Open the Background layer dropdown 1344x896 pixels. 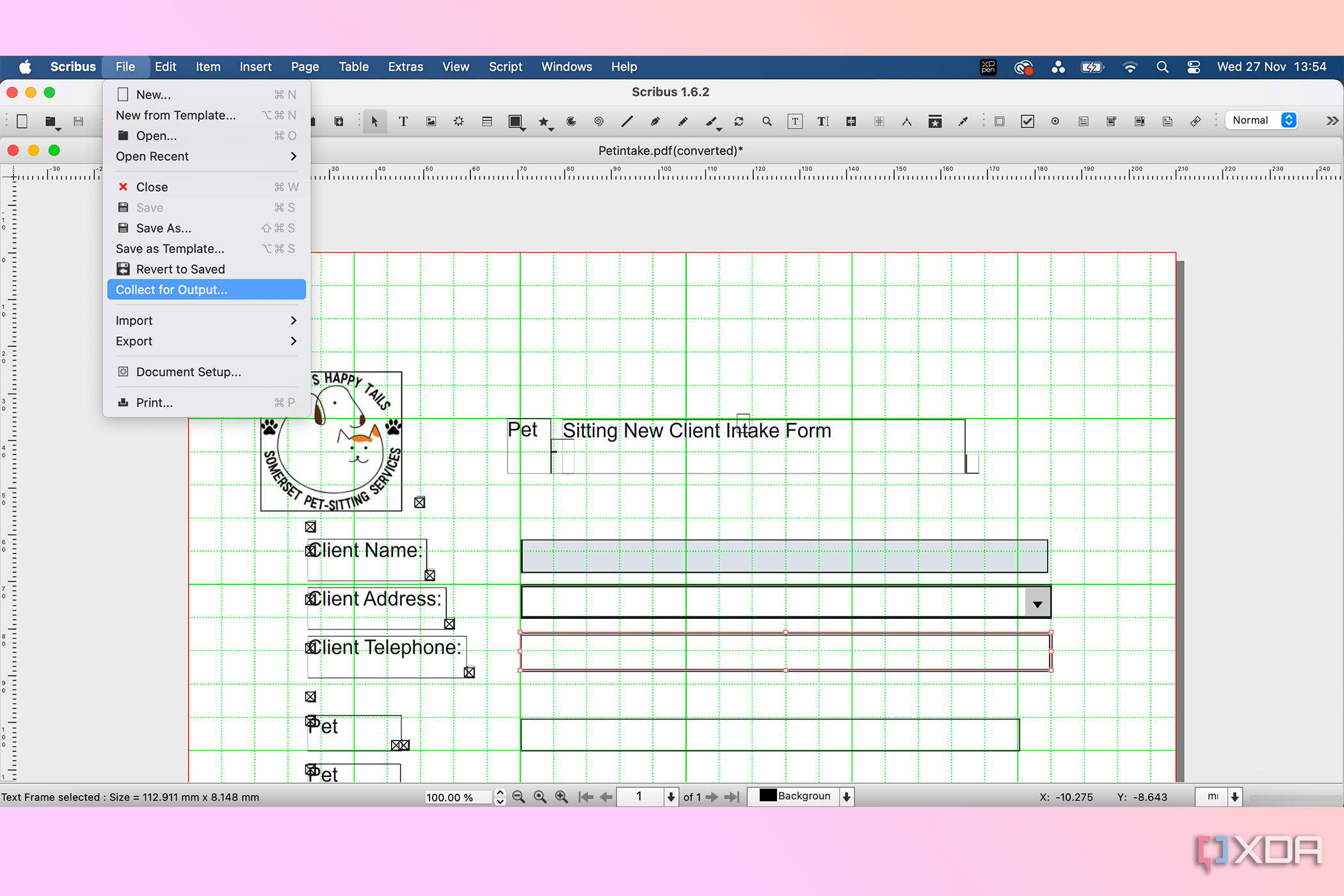847,797
